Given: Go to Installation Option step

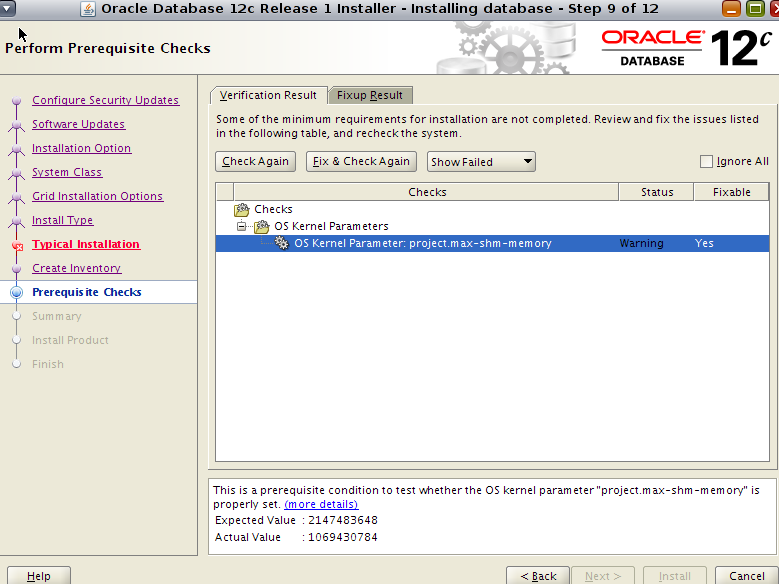Looking at the screenshot, I should [81, 148].
